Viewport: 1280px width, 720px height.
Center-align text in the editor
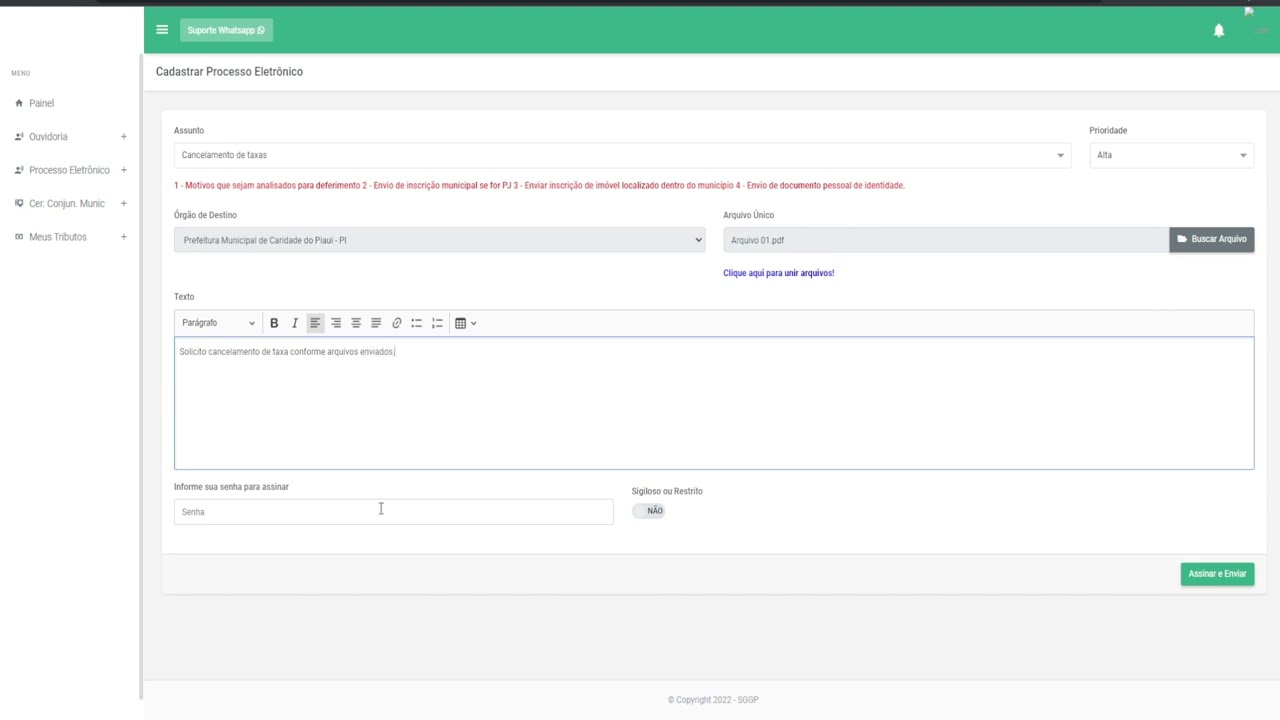[356, 323]
